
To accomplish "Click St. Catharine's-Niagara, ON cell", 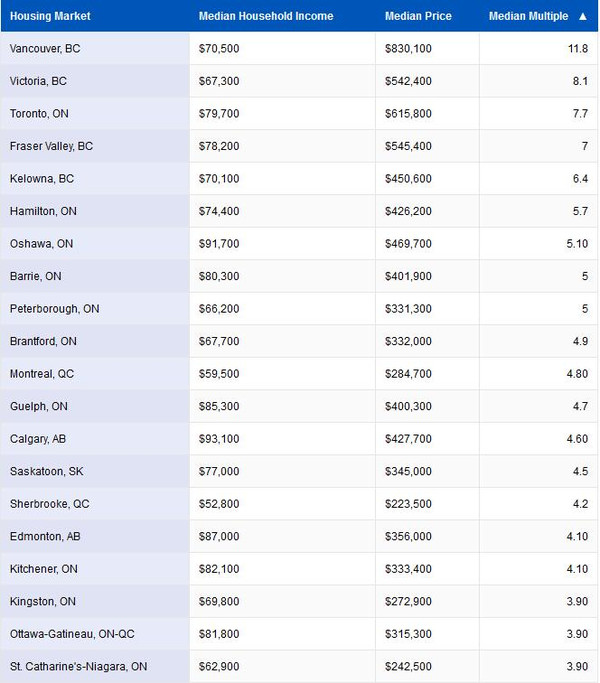I will [x=78, y=666].
